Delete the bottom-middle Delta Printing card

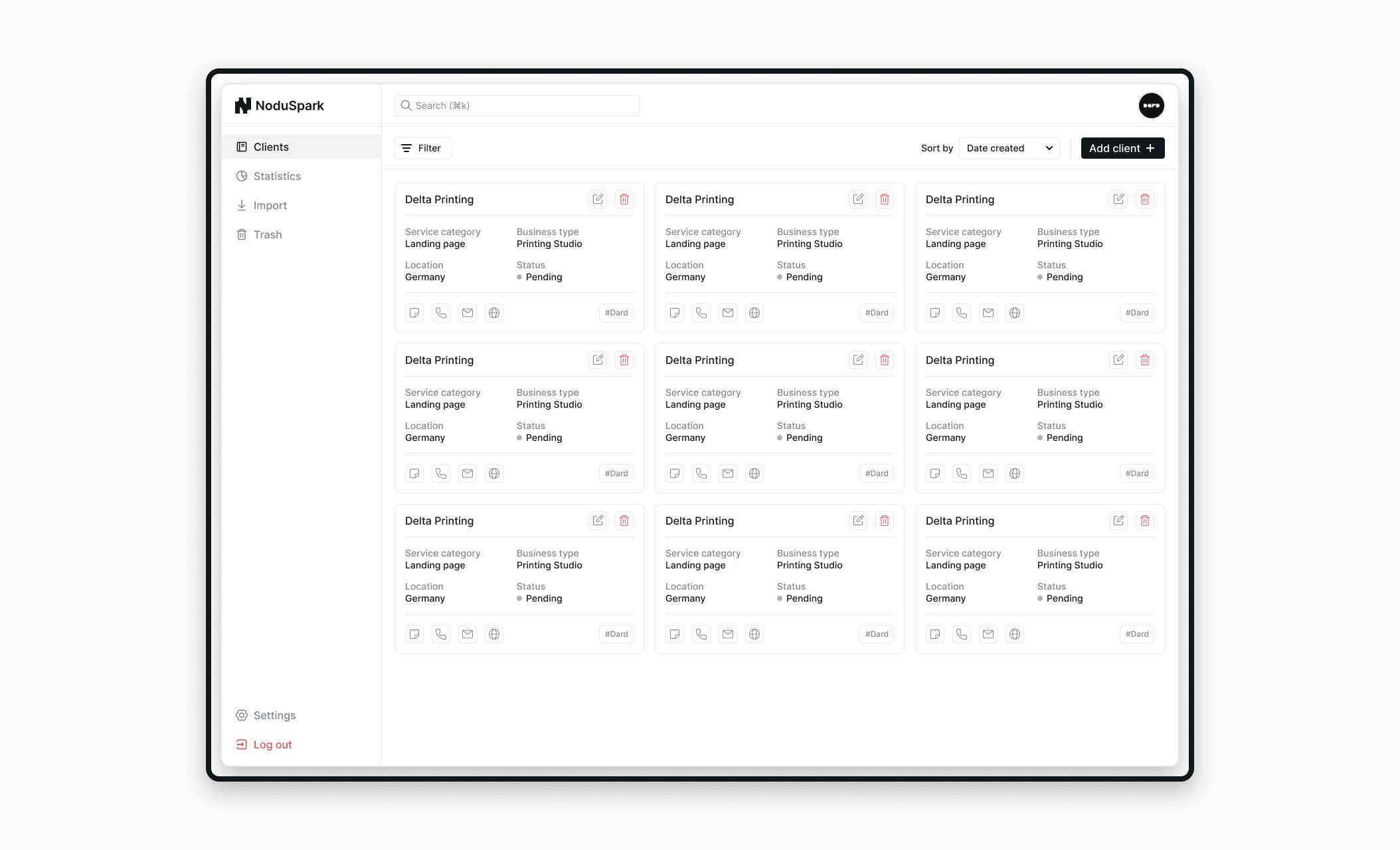(x=885, y=521)
